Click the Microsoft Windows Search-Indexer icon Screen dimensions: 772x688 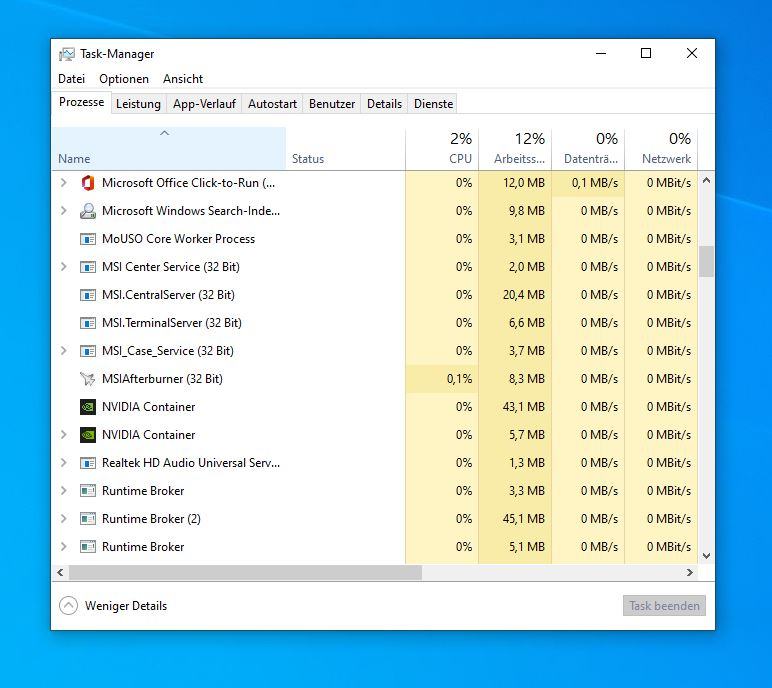[88, 211]
